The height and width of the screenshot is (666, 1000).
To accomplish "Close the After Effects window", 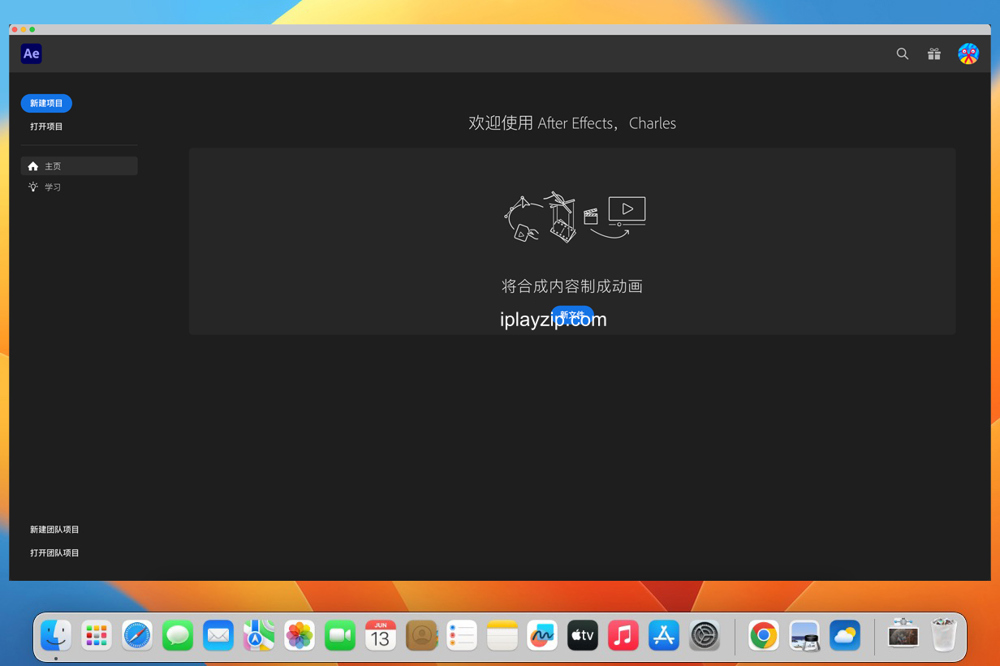I will tap(15, 29).
